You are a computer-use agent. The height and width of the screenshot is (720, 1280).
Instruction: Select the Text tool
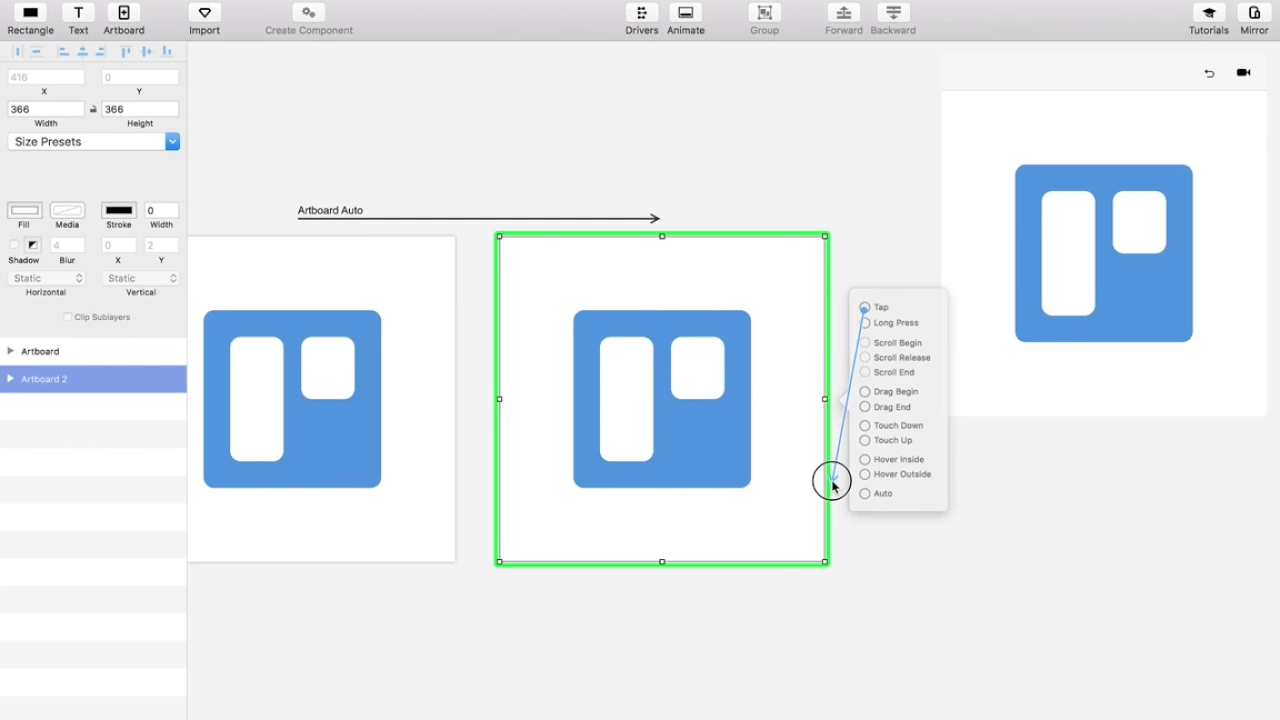point(78,19)
